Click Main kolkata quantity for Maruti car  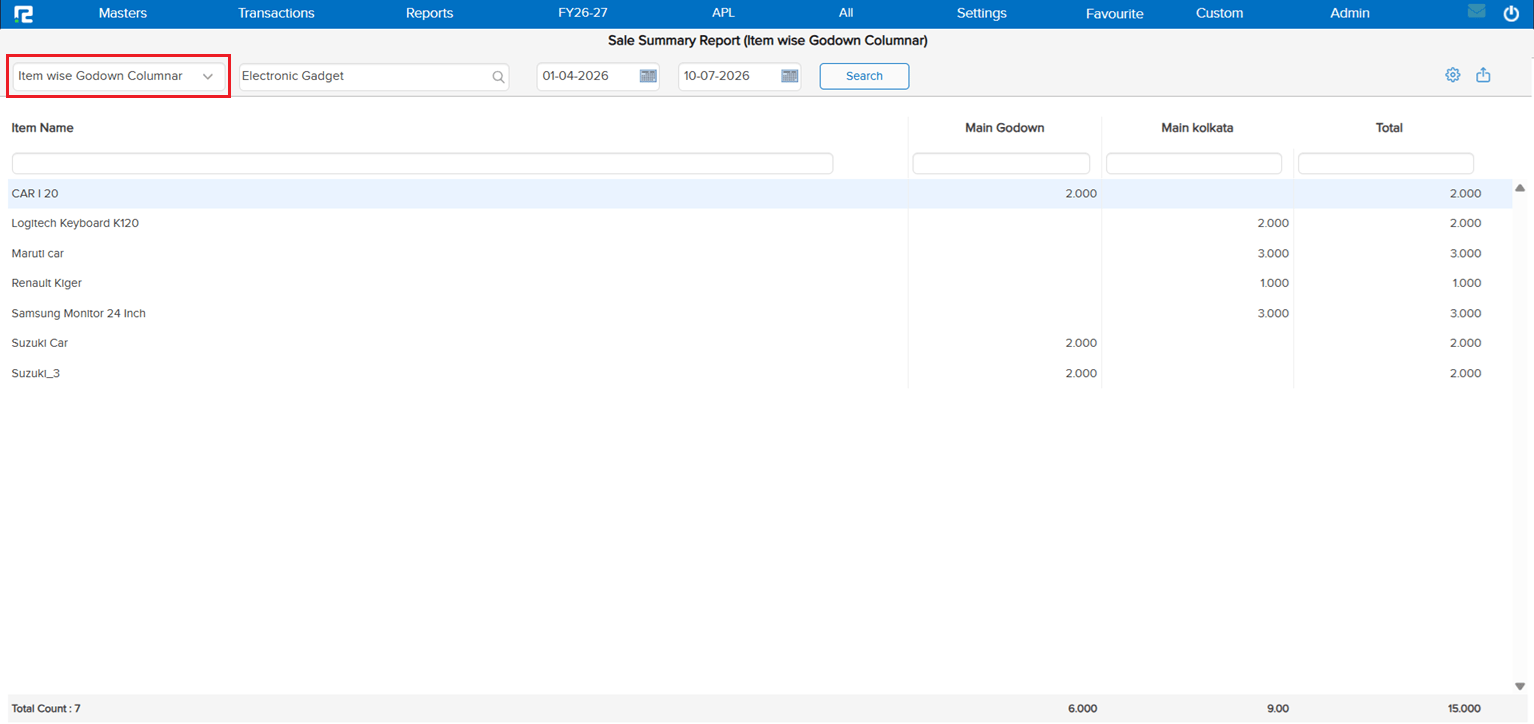pos(1273,253)
